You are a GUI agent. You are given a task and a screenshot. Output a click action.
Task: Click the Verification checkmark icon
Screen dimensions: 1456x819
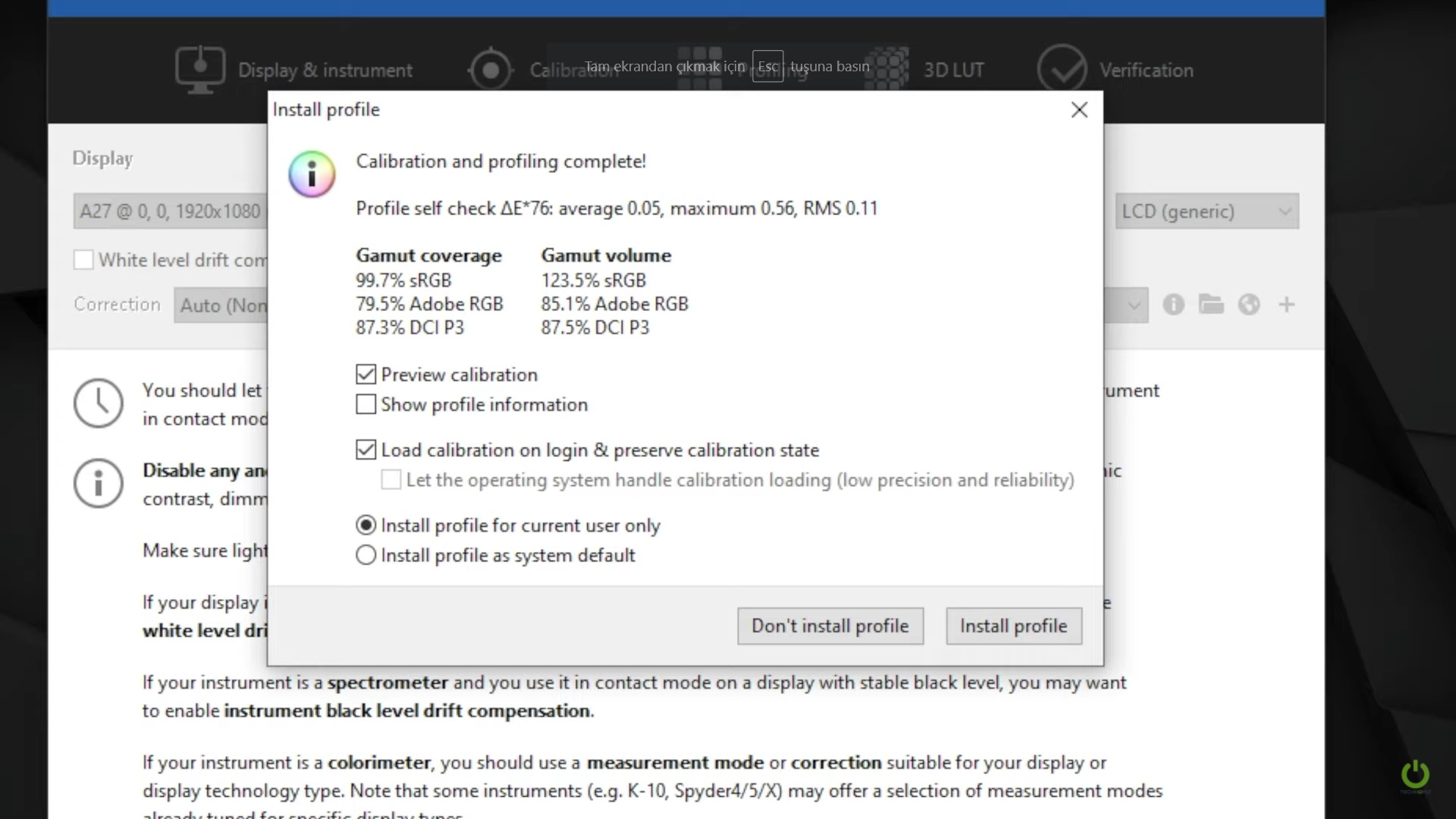click(1062, 70)
